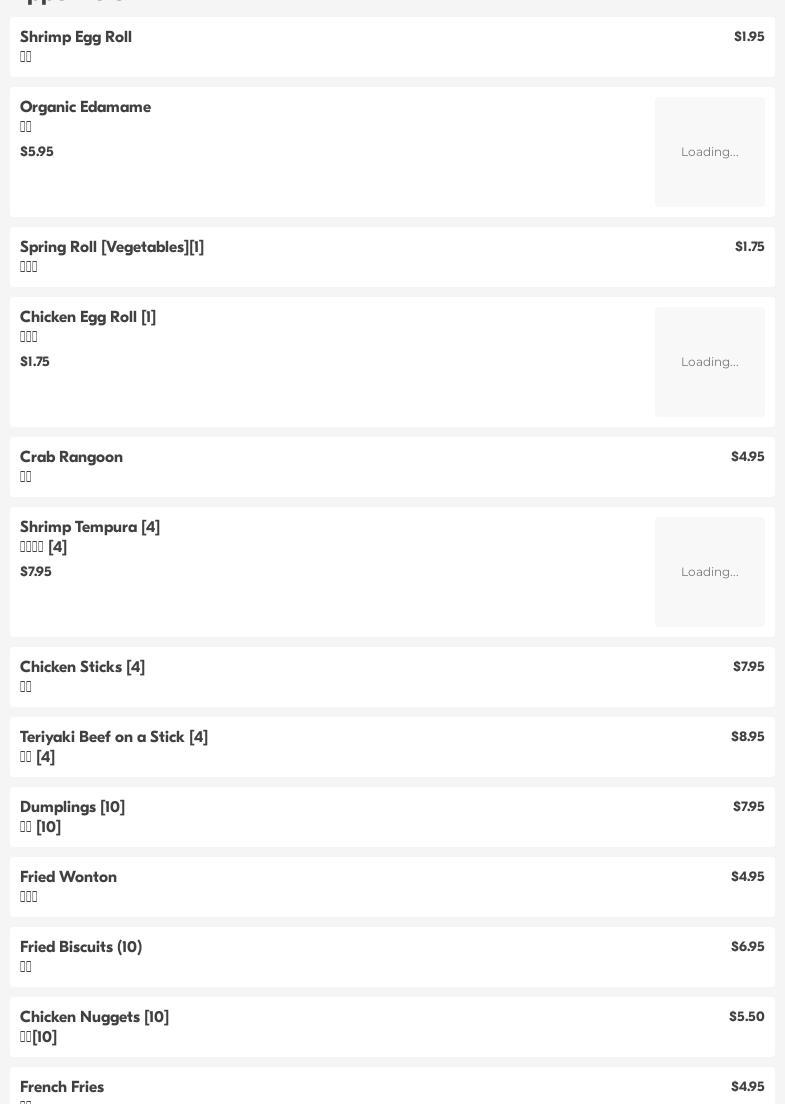The height and width of the screenshot is (1104, 785).
Task: Open Teriyaki Beef on a Stick
Action: (114, 737)
